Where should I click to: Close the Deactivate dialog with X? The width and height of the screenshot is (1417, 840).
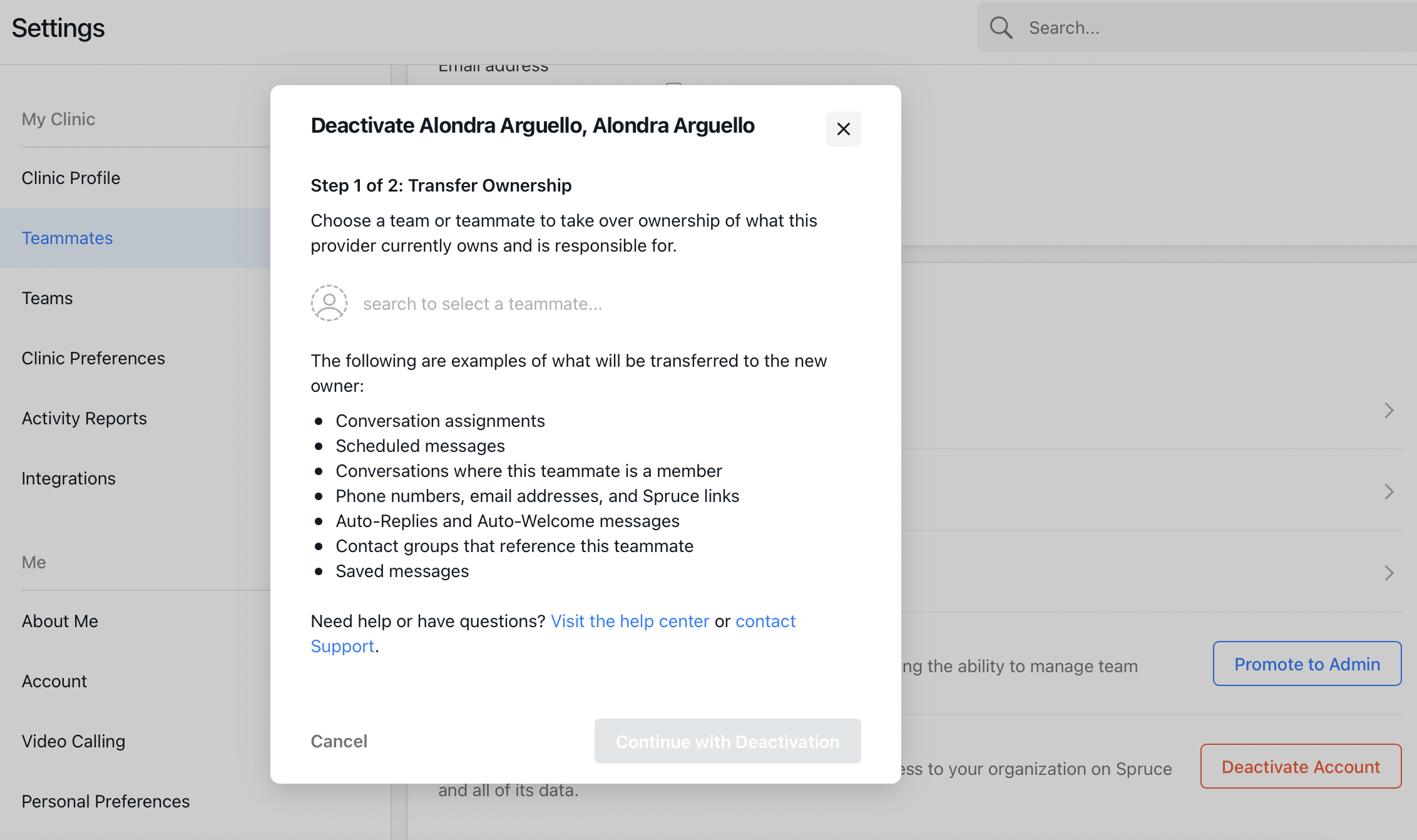pyautogui.click(x=843, y=129)
